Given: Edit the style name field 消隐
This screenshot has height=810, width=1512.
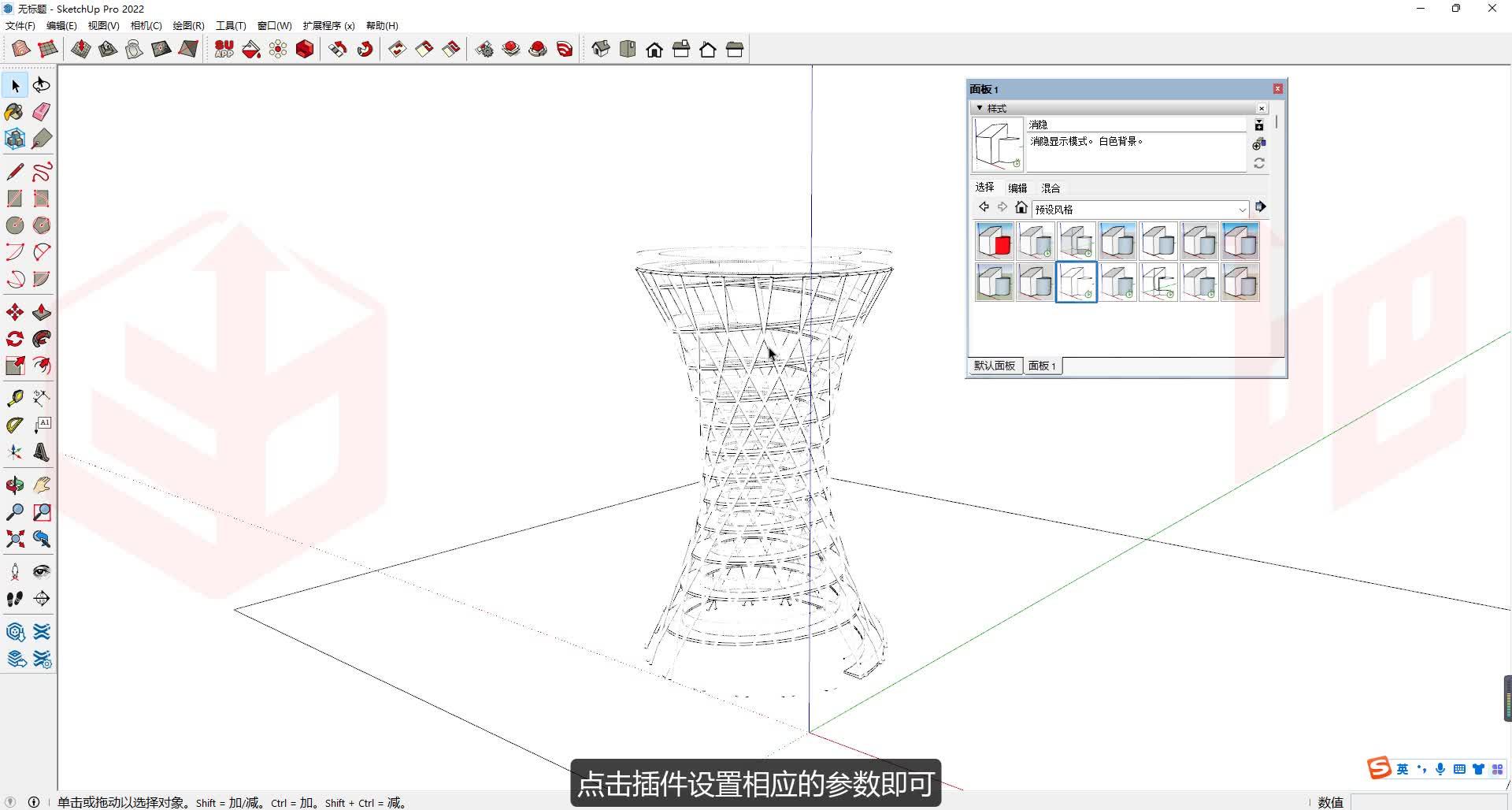Looking at the screenshot, I should [1137, 124].
